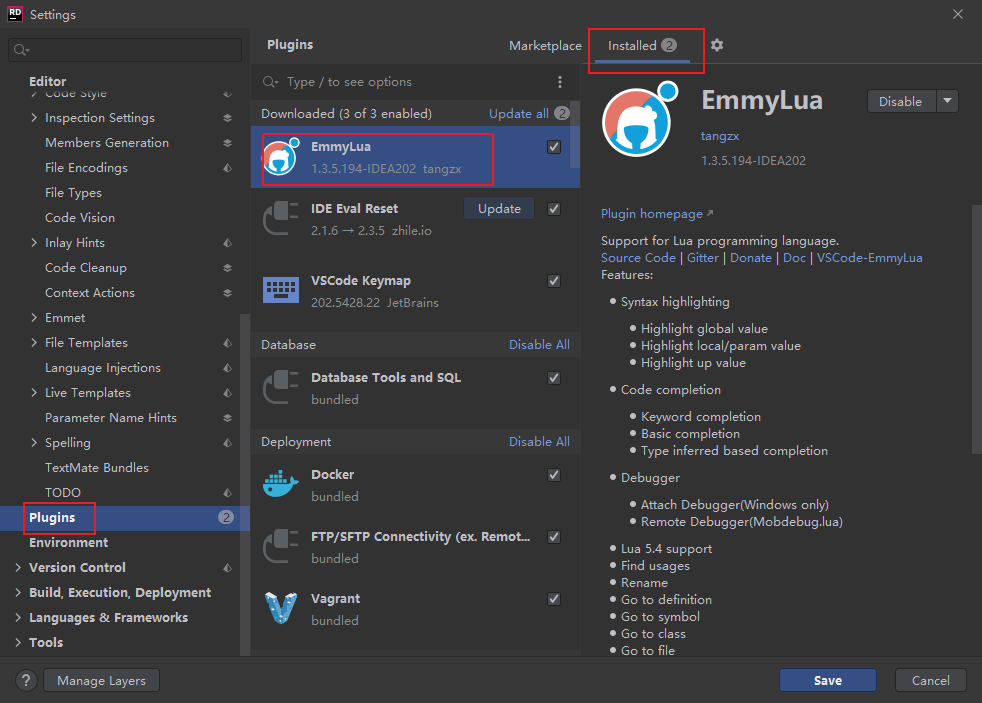Click Disable All for the Database group

pos(539,345)
